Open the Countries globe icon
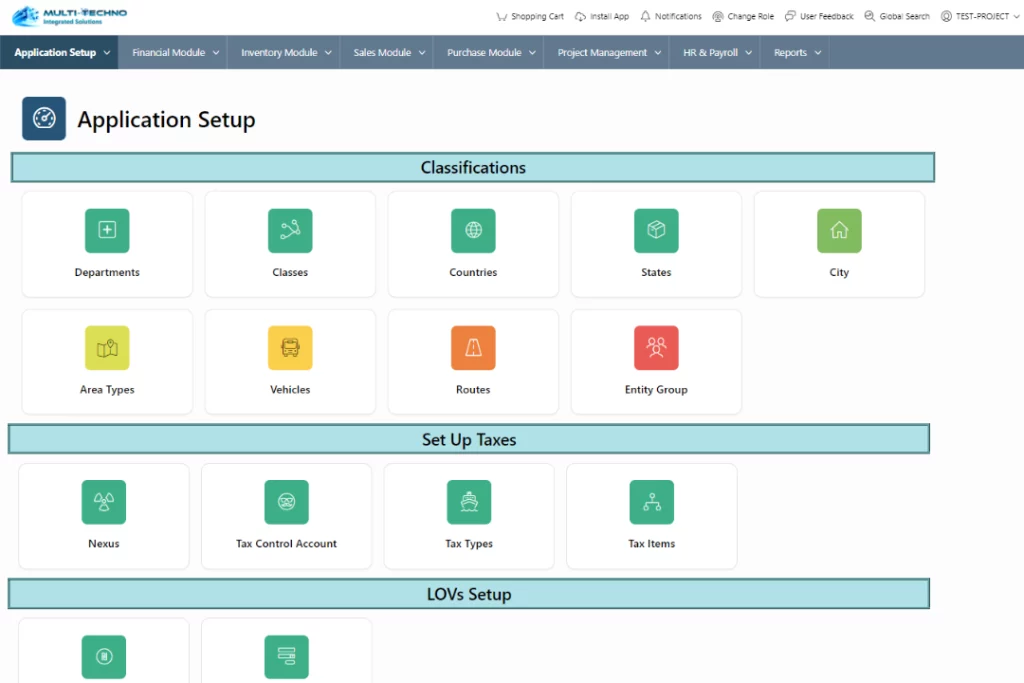Viewport: 1024px width, 683px height. (x=473, y=231)
